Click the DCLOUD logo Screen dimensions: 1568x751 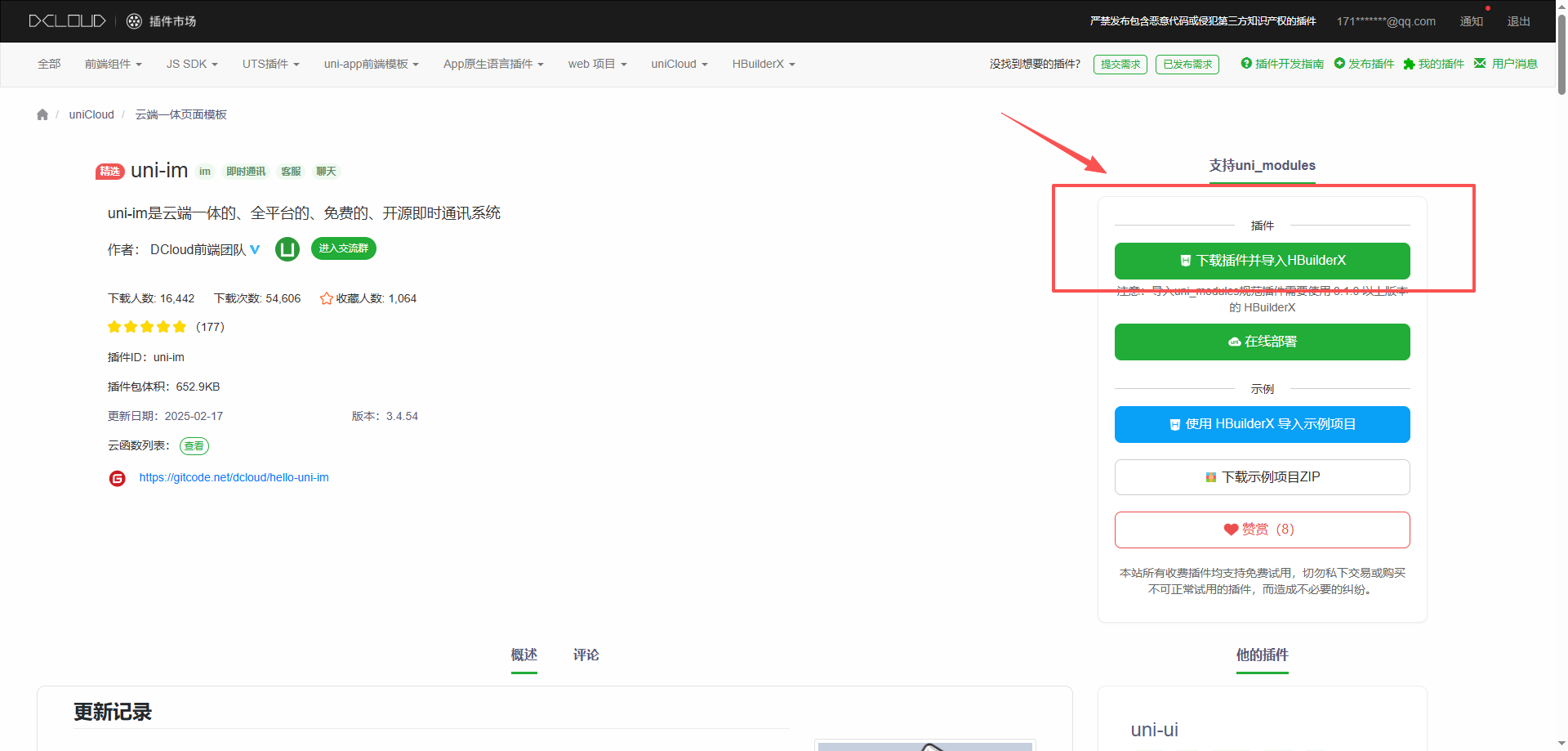coord(68,21)
